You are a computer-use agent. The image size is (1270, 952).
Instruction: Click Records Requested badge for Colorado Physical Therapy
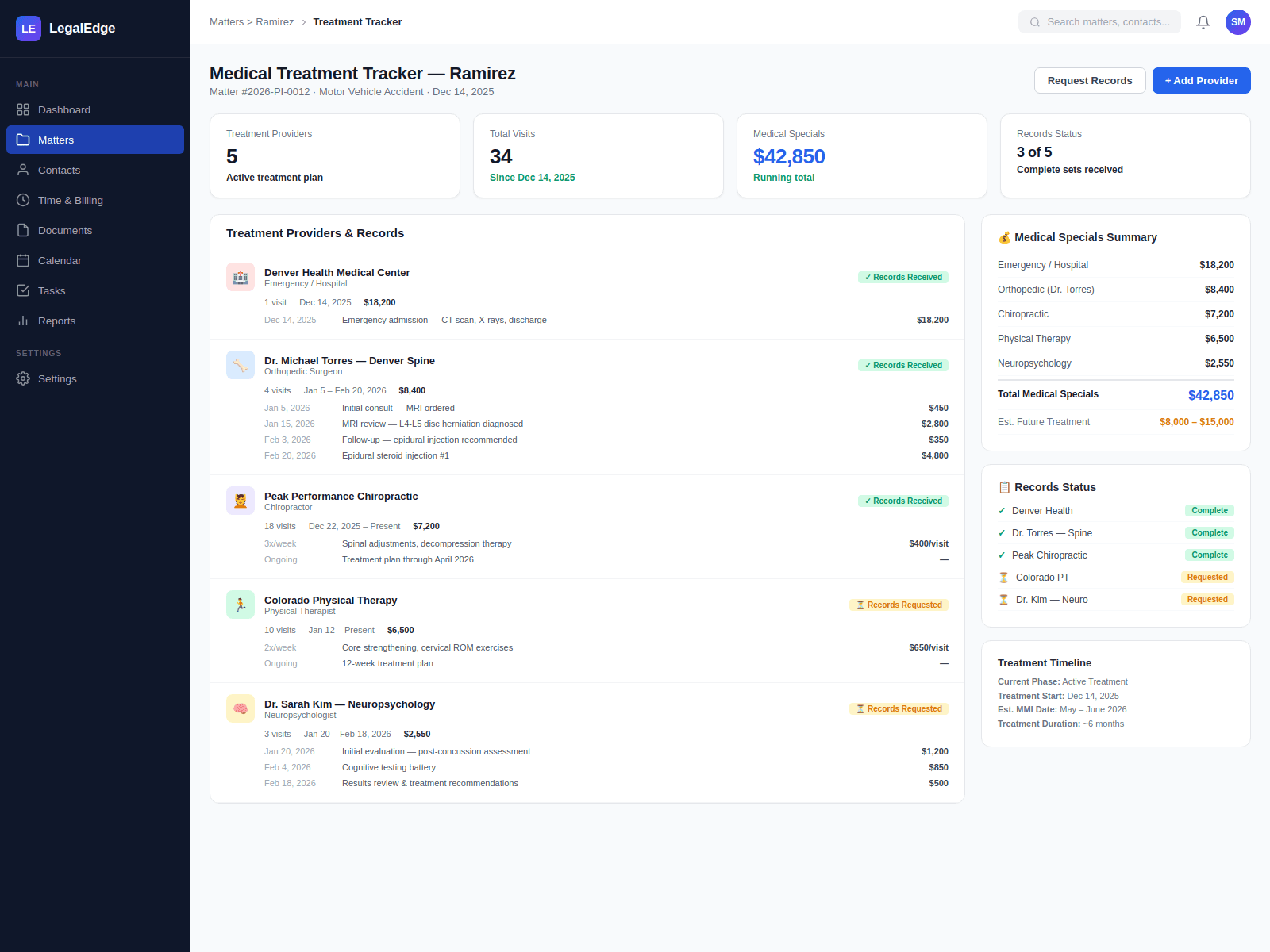[899, 605]
